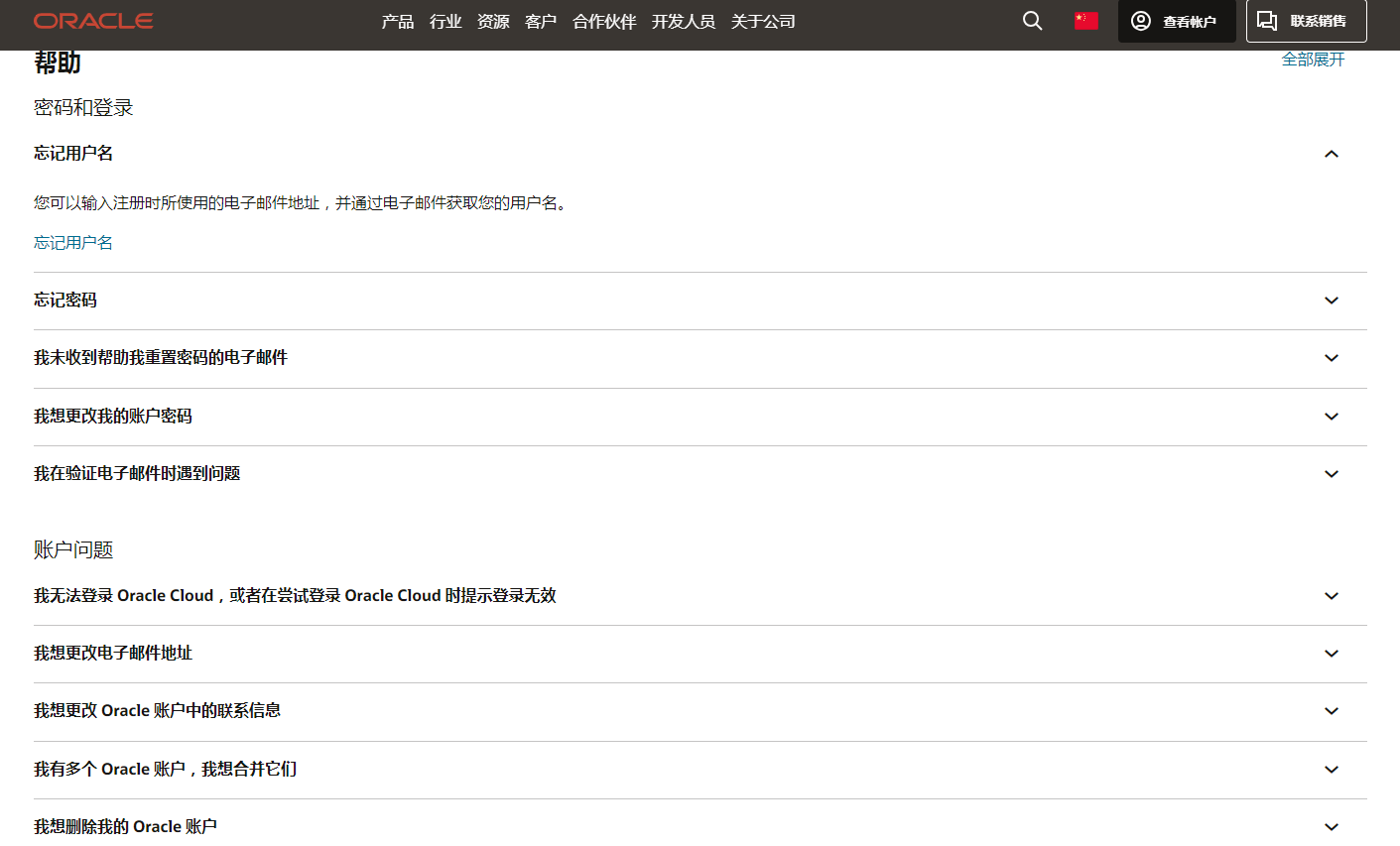This screenshot has width=1400, height=846.
Task: Click the Oracle logo
Action: [93, 21]
